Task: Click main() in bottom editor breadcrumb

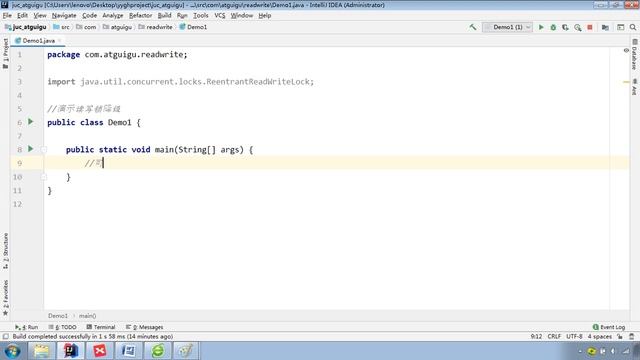Action: pos(87,316)
